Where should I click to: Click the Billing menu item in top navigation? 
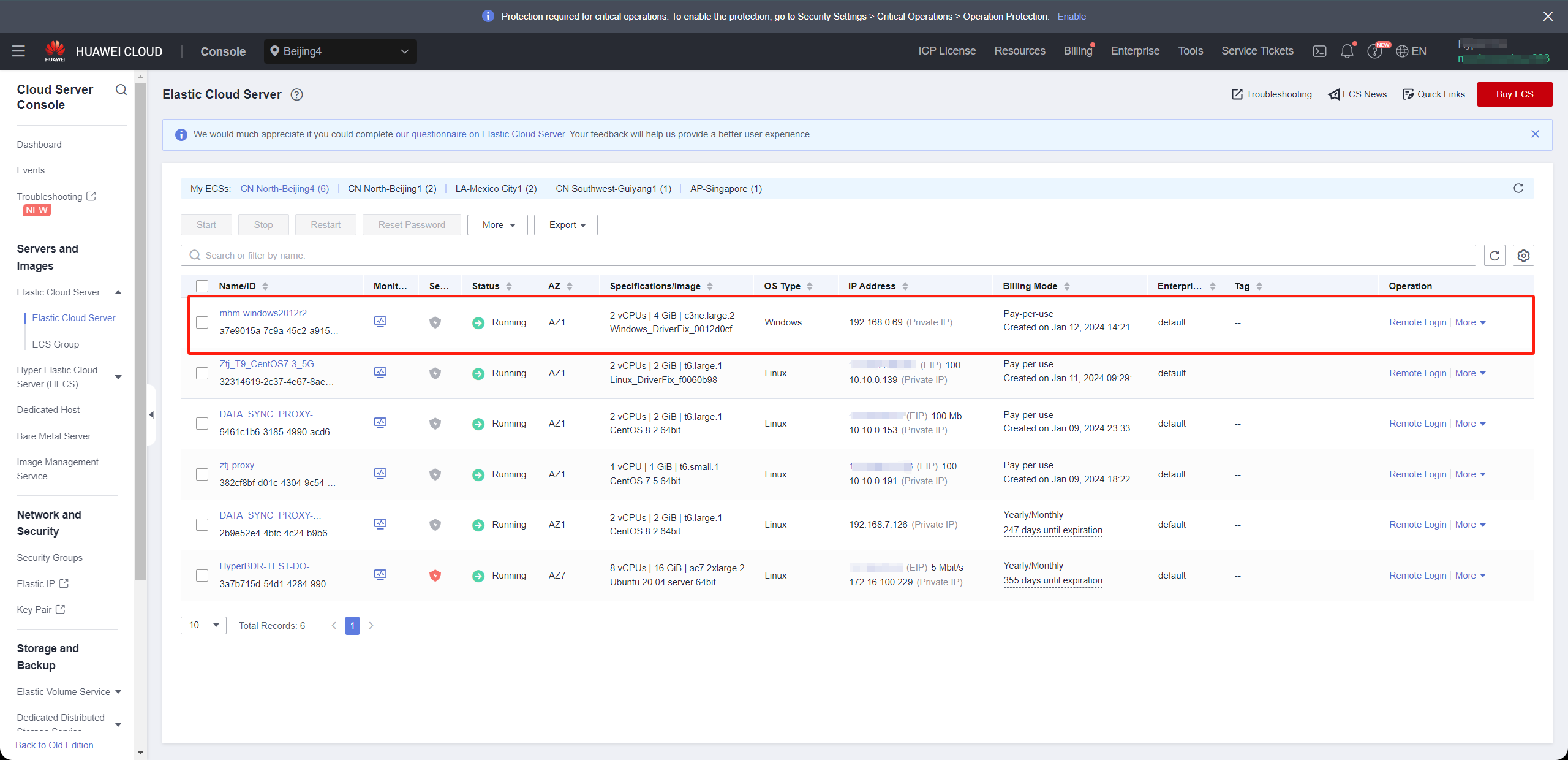[x=1076, y=51]
